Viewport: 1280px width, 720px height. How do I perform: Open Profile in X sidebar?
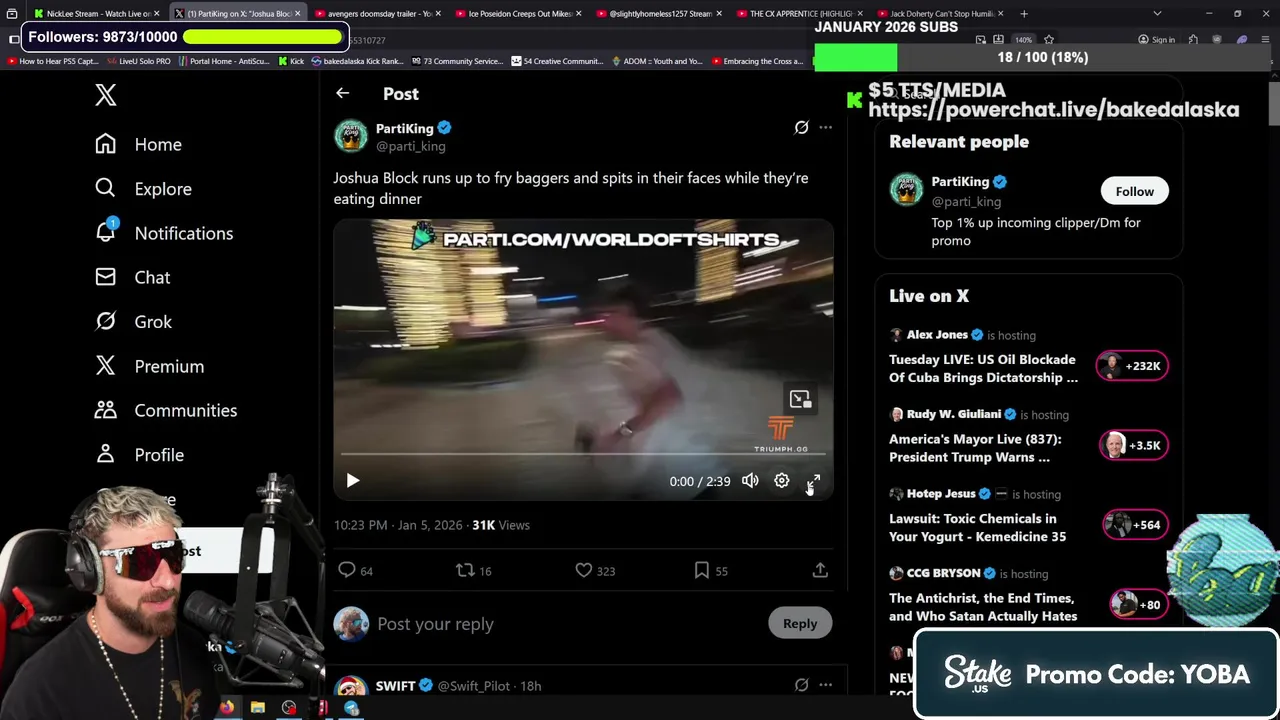coord(139,454)
